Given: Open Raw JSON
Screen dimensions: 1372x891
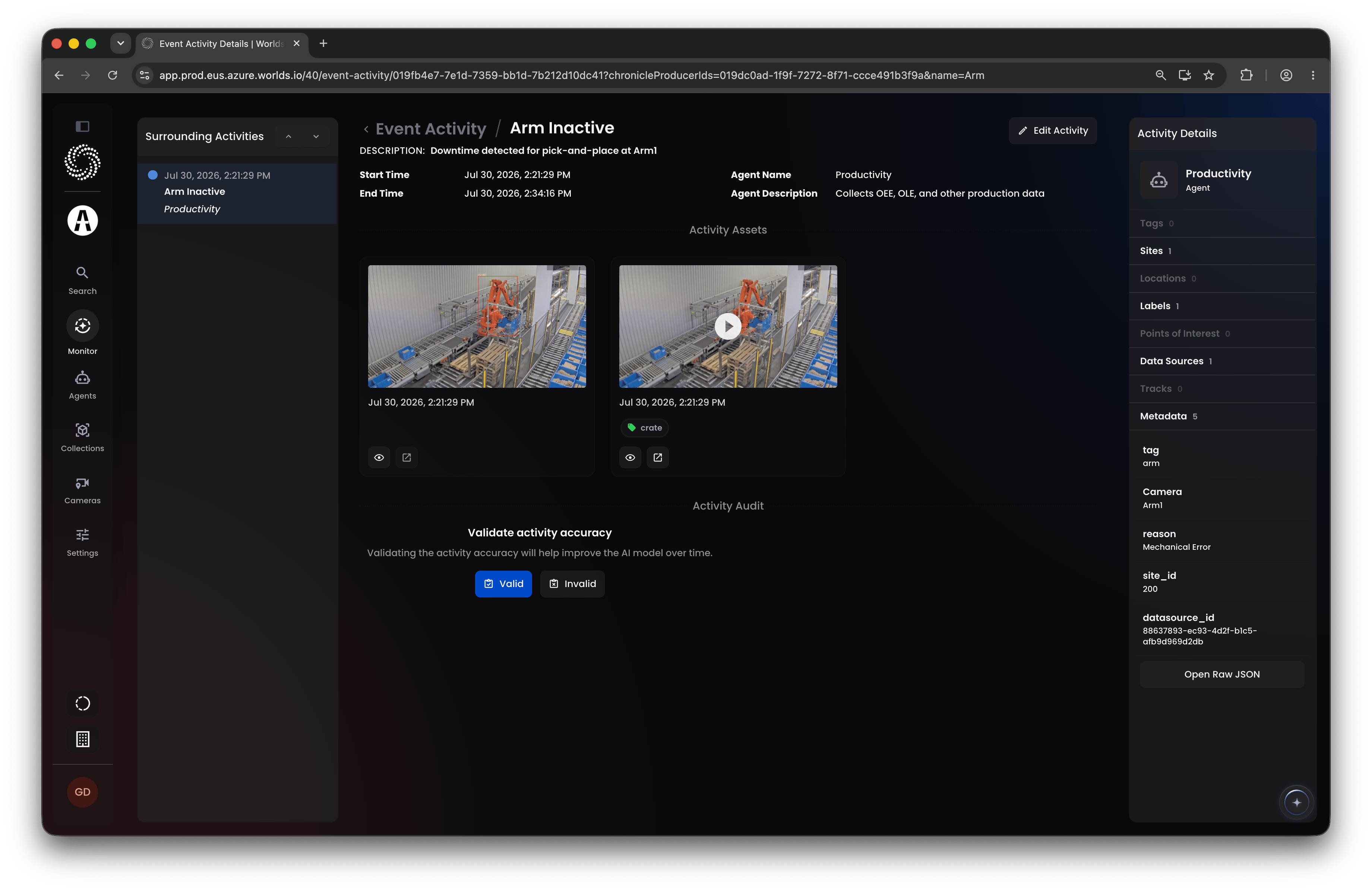Looking at the screenshot, I should point(1221,674).
